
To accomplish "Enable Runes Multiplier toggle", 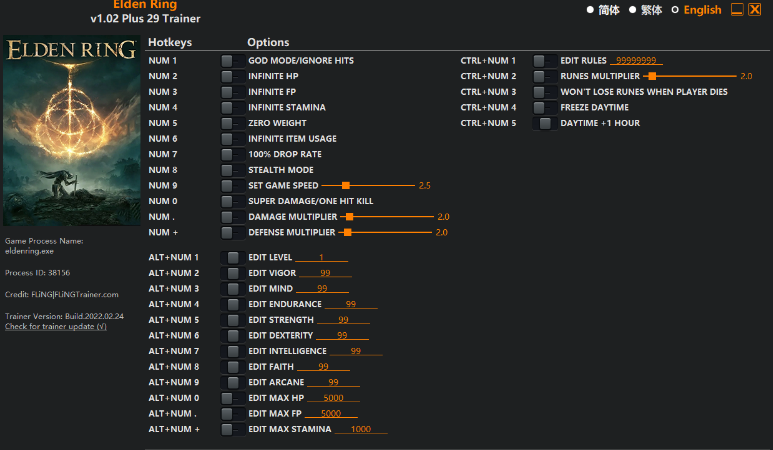I will point(545,76).
